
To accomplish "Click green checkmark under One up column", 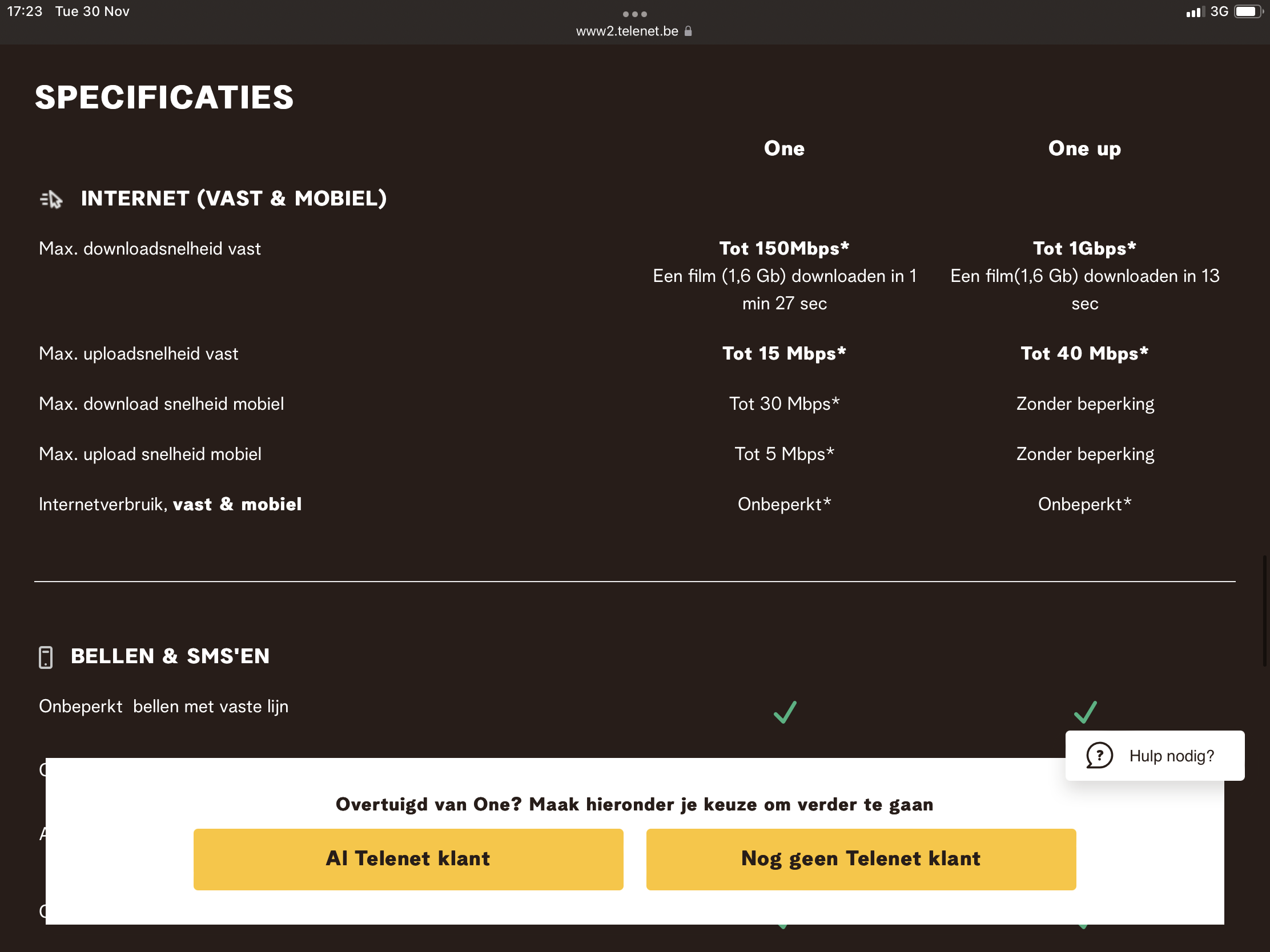I will tap(1084, 712).
